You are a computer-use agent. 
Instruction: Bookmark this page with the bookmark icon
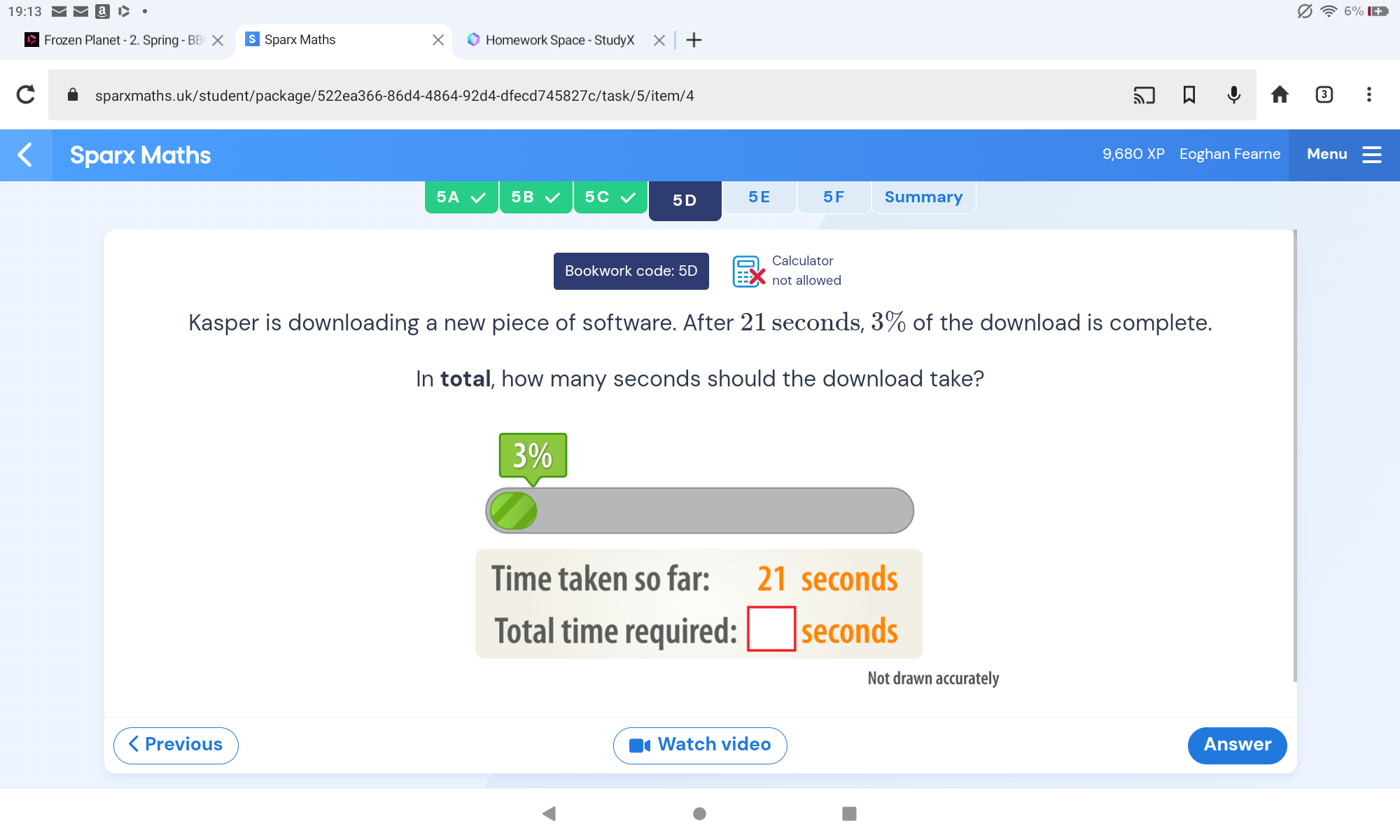[1189, 94]
